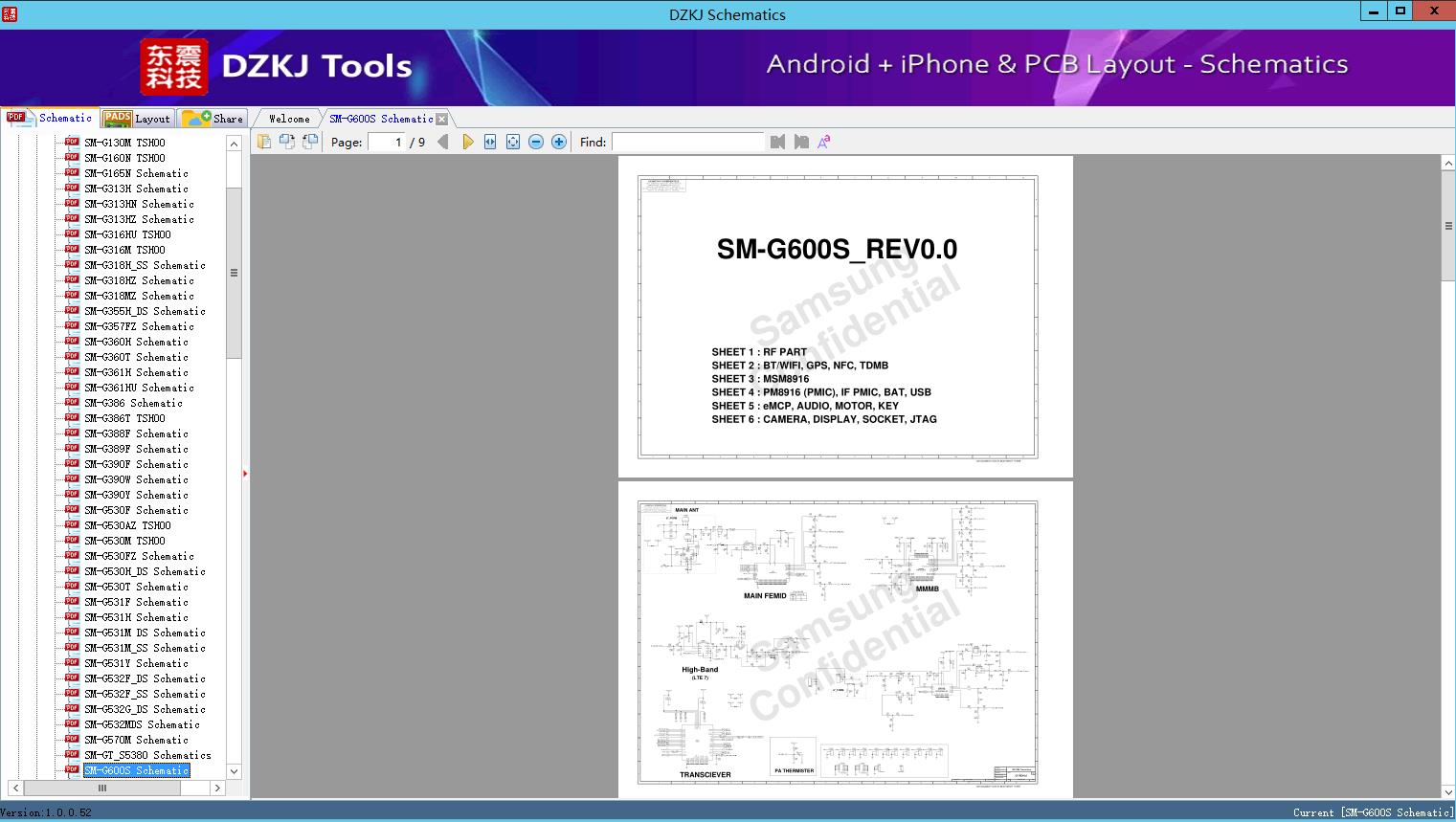
Task: Close the SM-G600S Schematic tab
Action: click(x=442, y=119)
